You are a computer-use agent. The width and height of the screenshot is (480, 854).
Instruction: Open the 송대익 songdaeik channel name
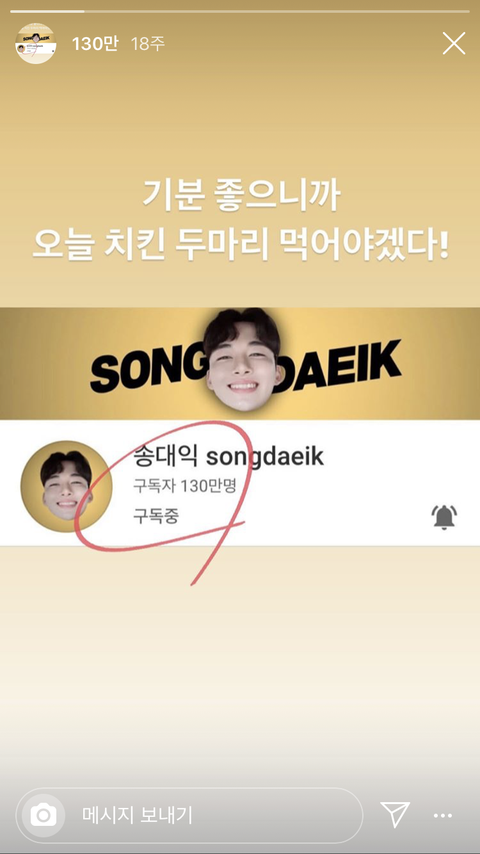[228, 456]
